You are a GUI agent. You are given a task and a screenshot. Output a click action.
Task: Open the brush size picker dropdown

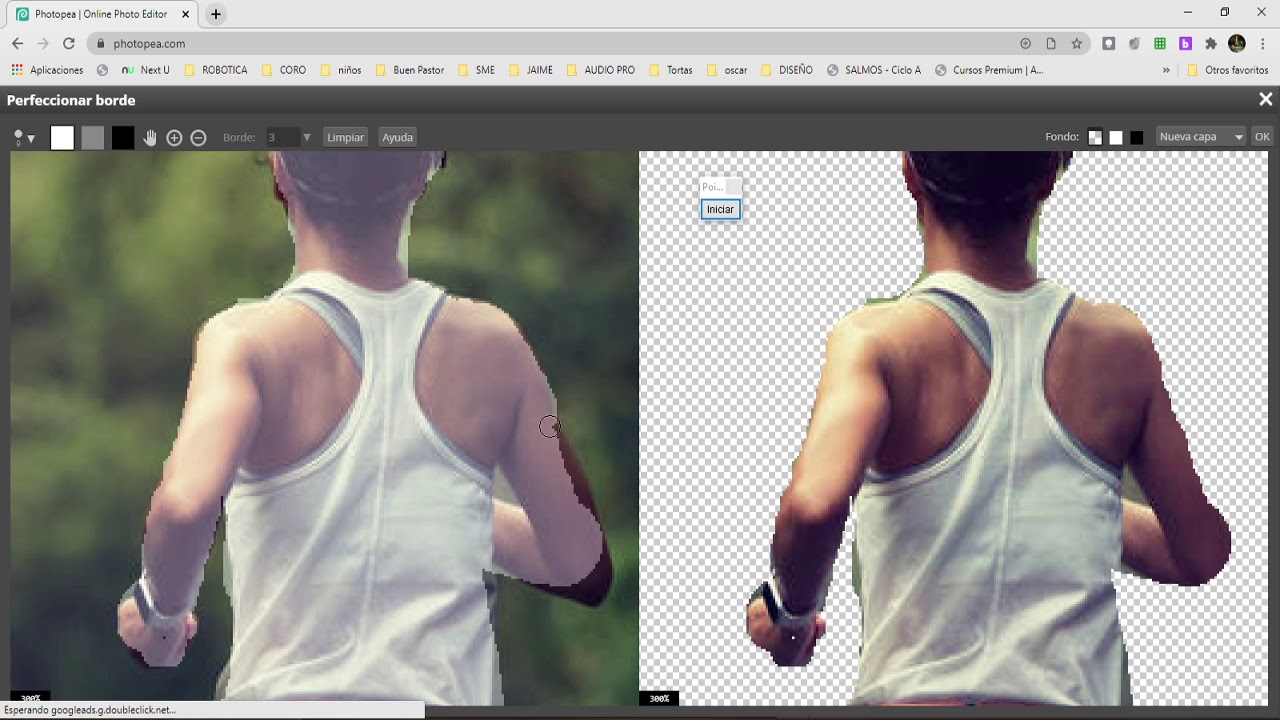(24, 138)
